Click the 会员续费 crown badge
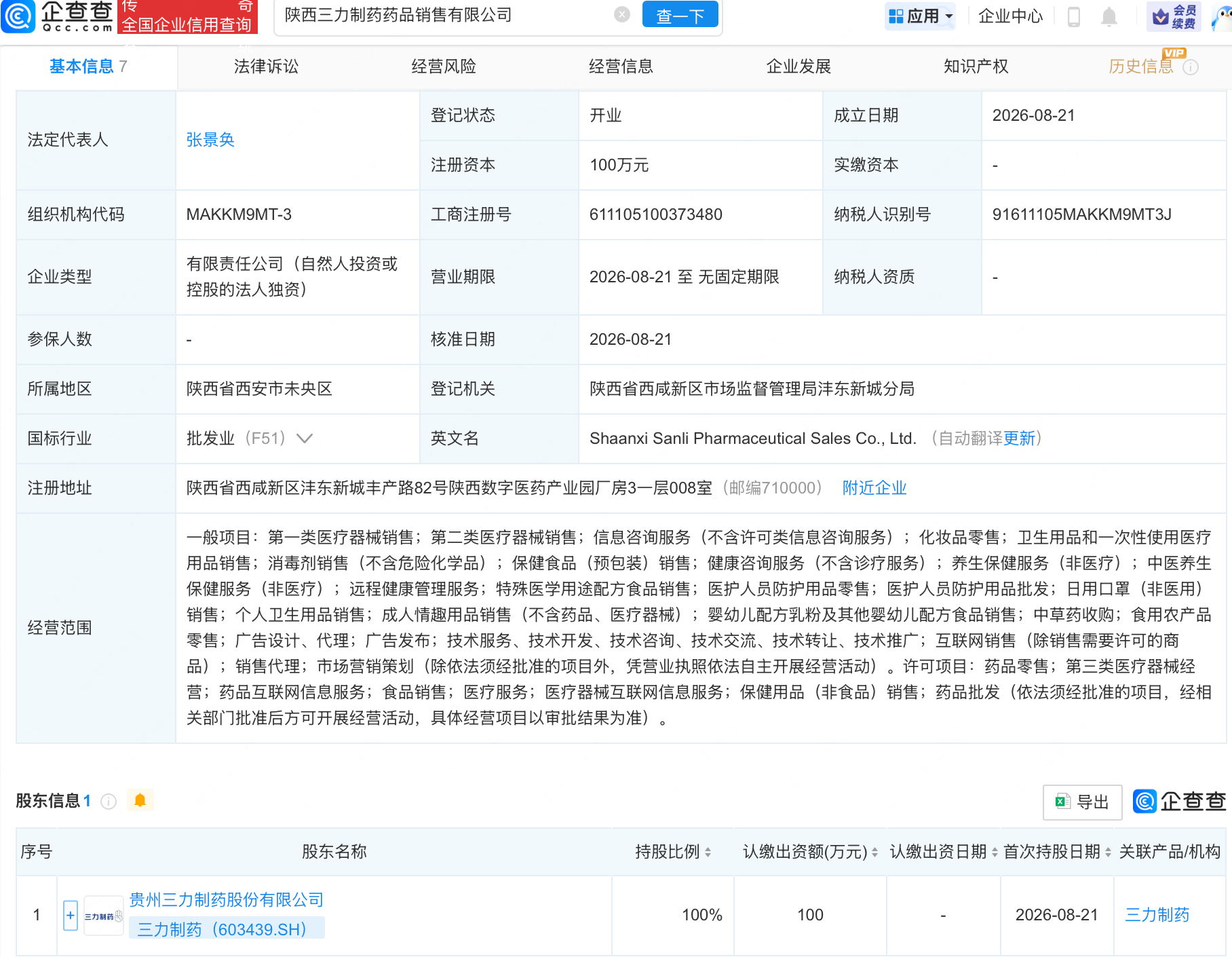The width and height of the screenshot is (1232, 957). (1174, 16)
